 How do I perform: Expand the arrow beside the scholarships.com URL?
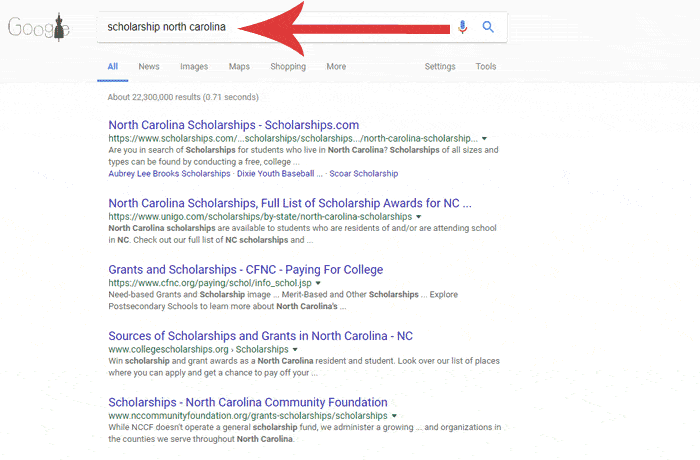point(484,138)
